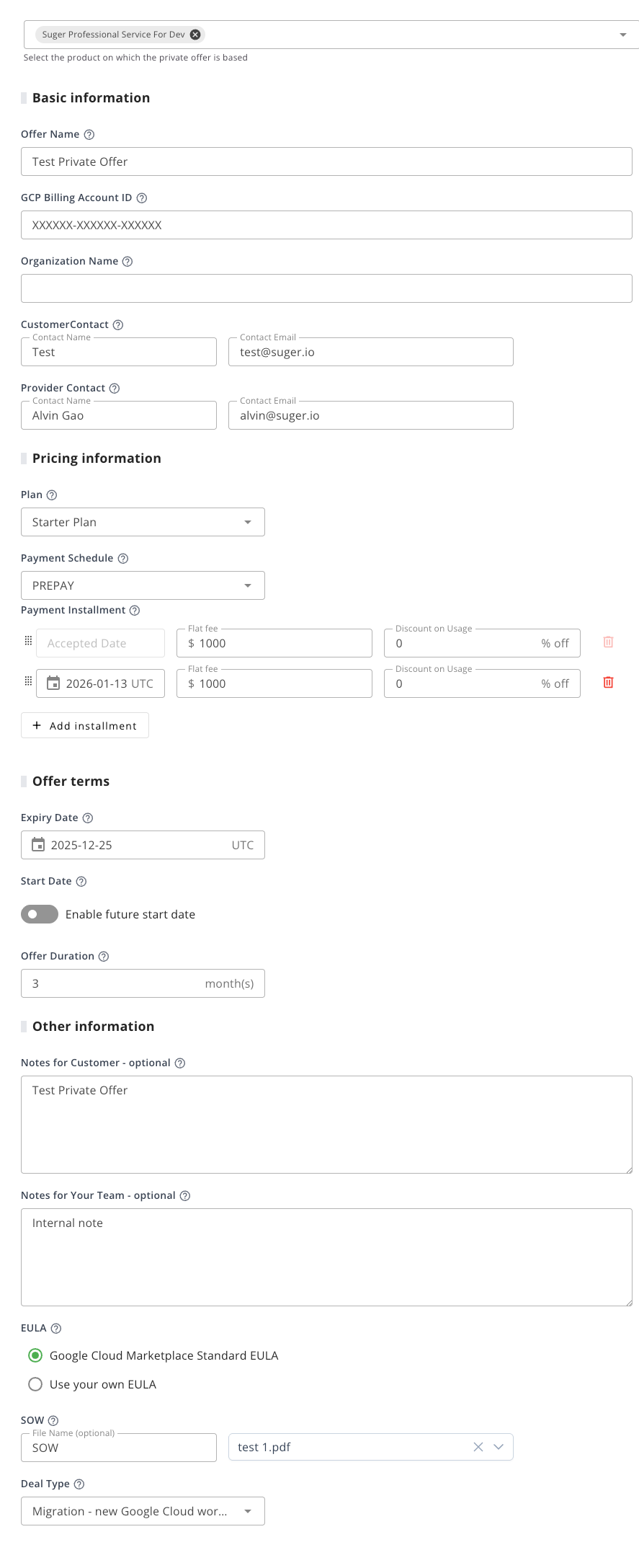
Task: Open the Starter Plan dropdown
Action: point(143,522)
